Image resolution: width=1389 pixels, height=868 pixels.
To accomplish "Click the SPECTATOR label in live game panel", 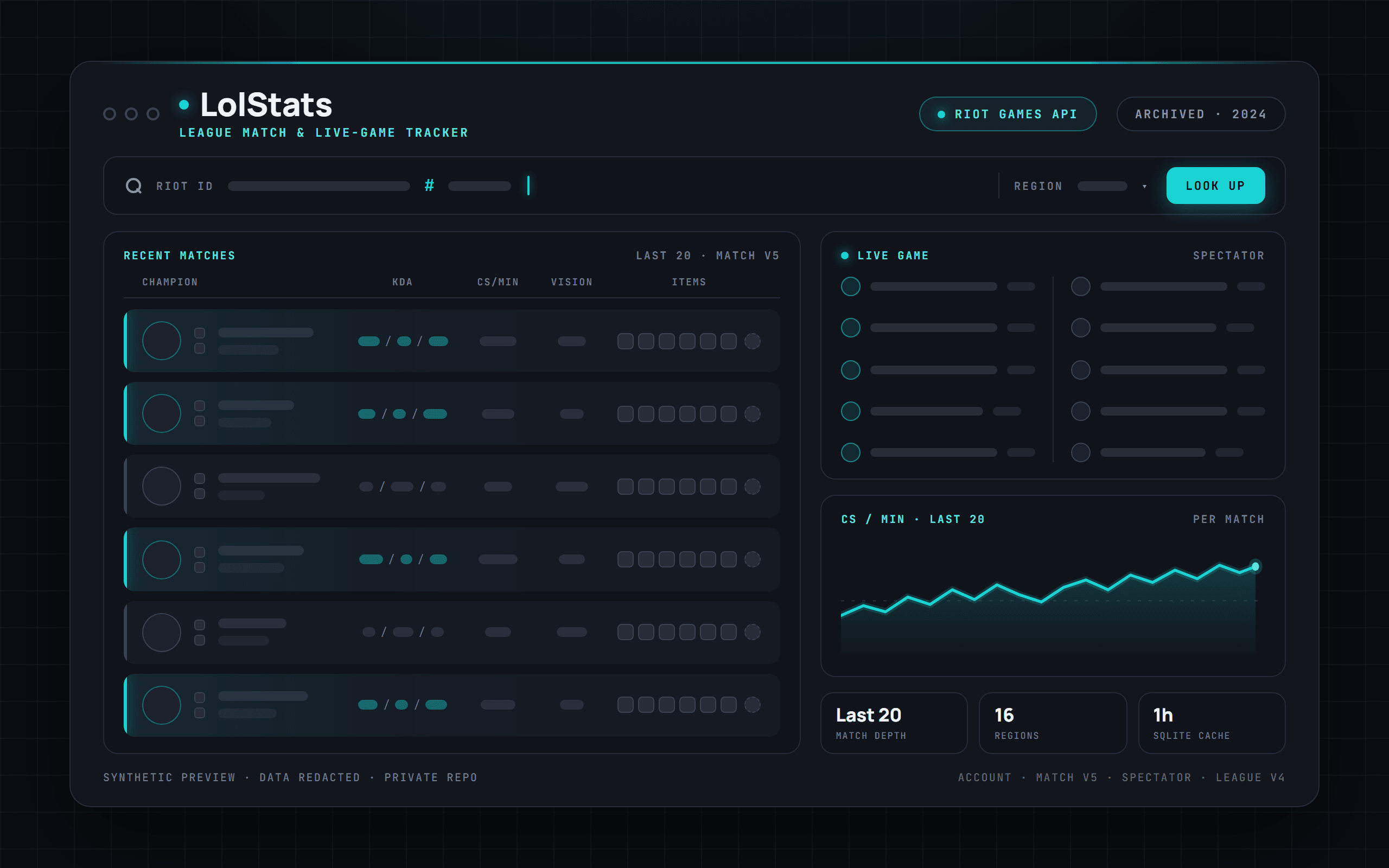I will (1229, 256).
